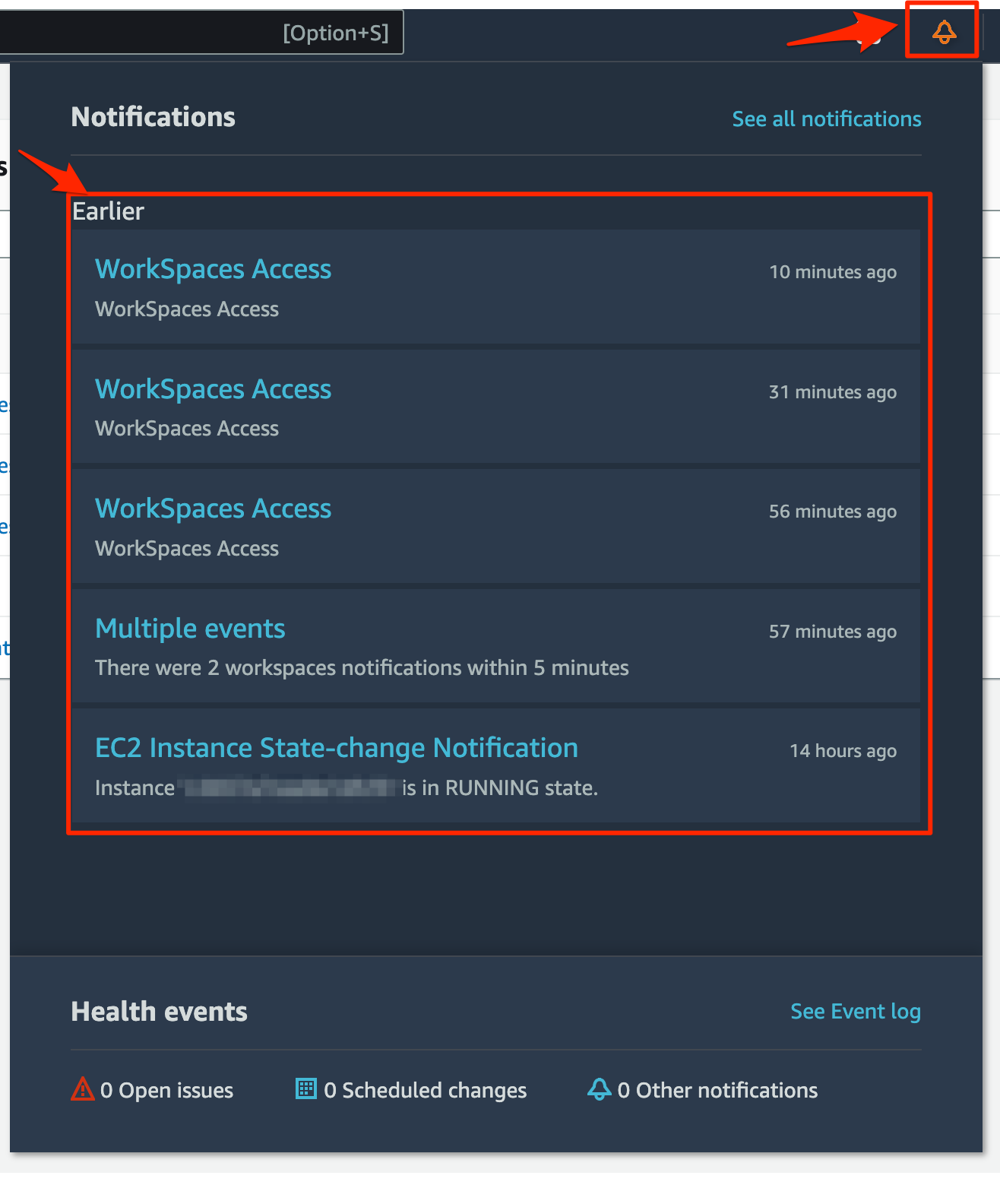Image resolution: width=1000 pixels, height=1204 pixels.
Task: Click the Other notifications bell icon
Action: (x=599, y=1089)
